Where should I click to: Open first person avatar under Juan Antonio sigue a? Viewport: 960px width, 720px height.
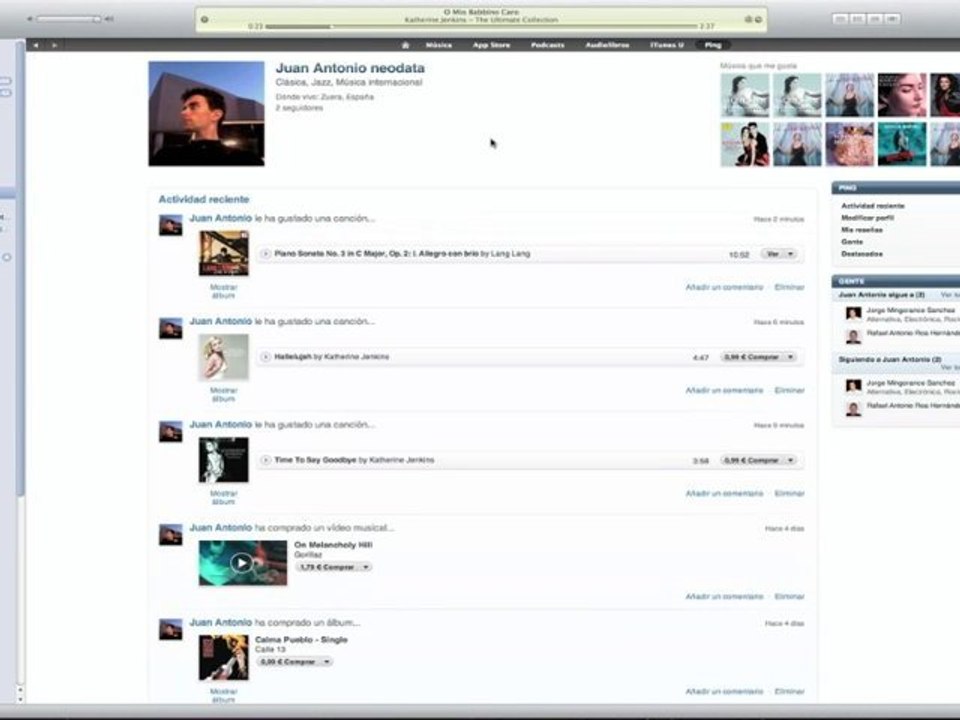coord(853,314)
